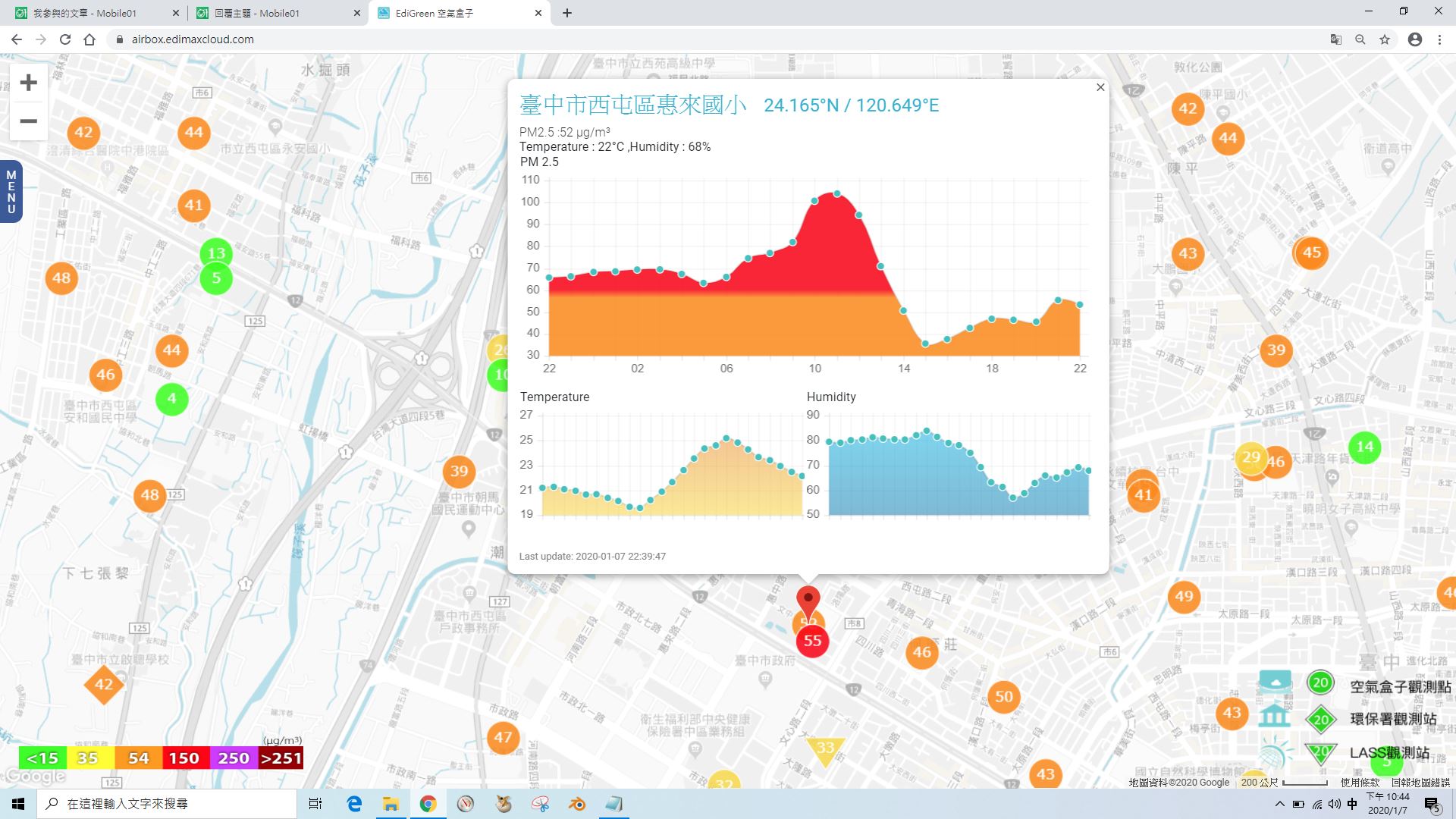The image size is (1456, 819).
Task: Open 使用條款 link at map bottom
Action: (1360, 783)
